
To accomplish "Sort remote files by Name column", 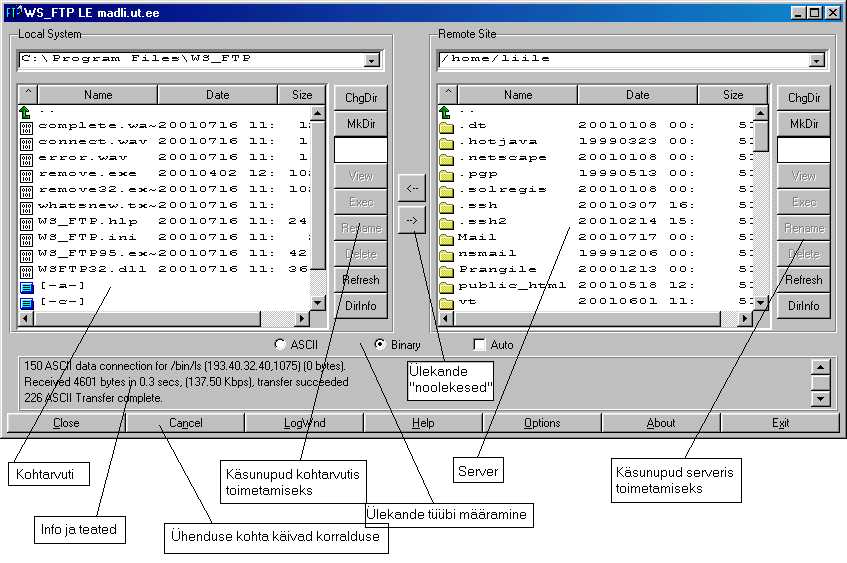I will [518, 95].
